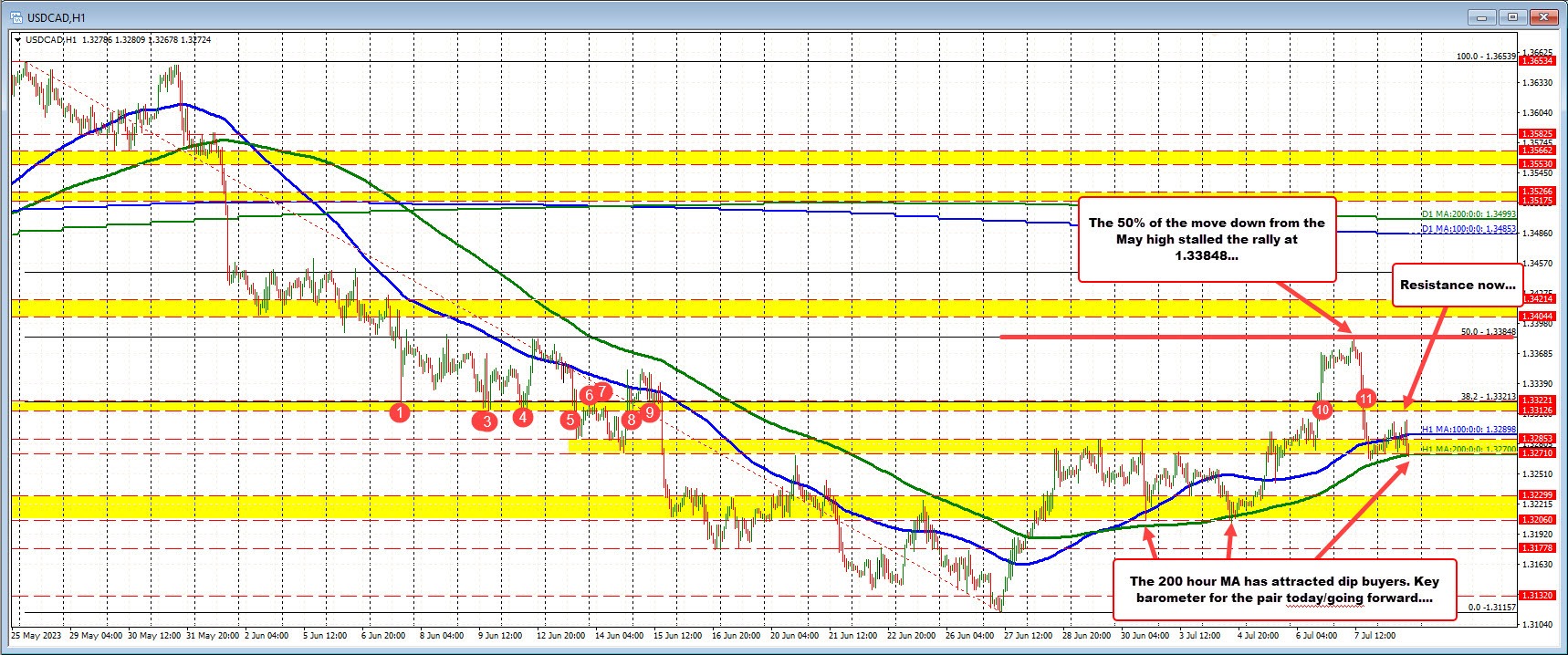This screenshot has height=655, width=1568.
Task: Click the 1.34570 price axis value
Action: (x=1537, y=264)
